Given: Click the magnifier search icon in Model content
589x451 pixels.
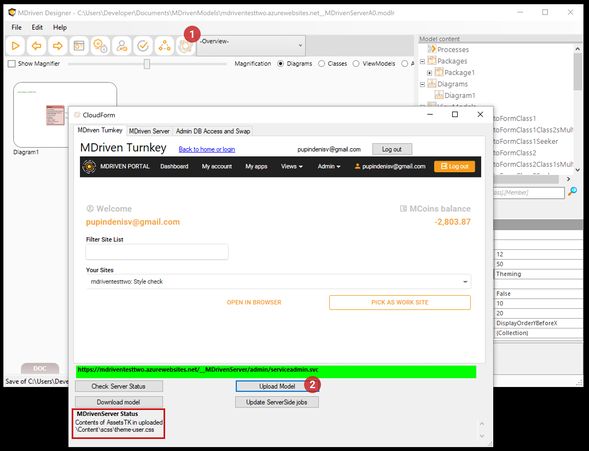Looking at the screenshot, I should (x=572, y=192).
